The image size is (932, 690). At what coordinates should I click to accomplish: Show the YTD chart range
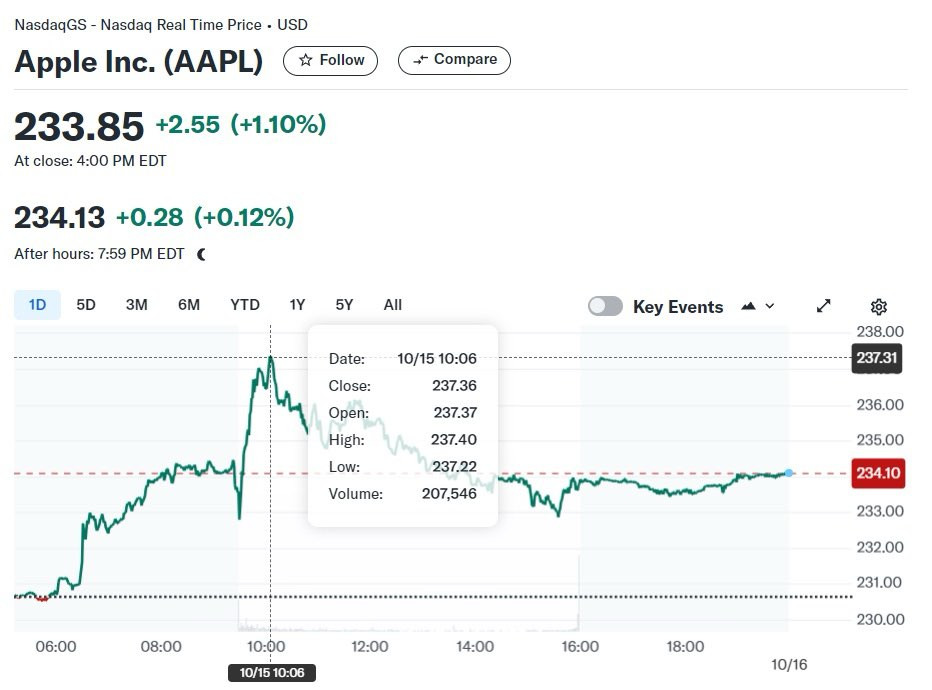click(x=245, y=305)
